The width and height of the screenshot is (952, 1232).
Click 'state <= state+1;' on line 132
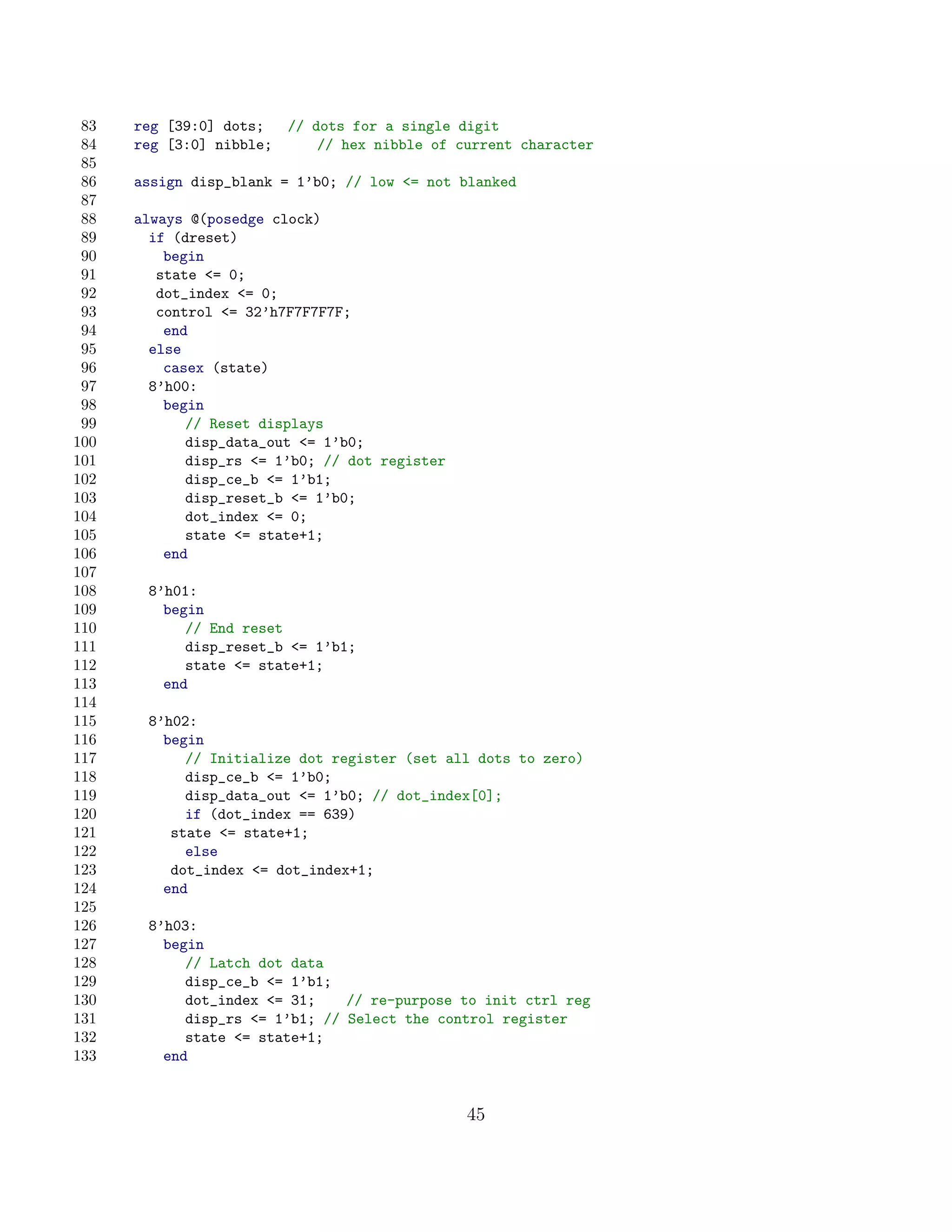254,1039
